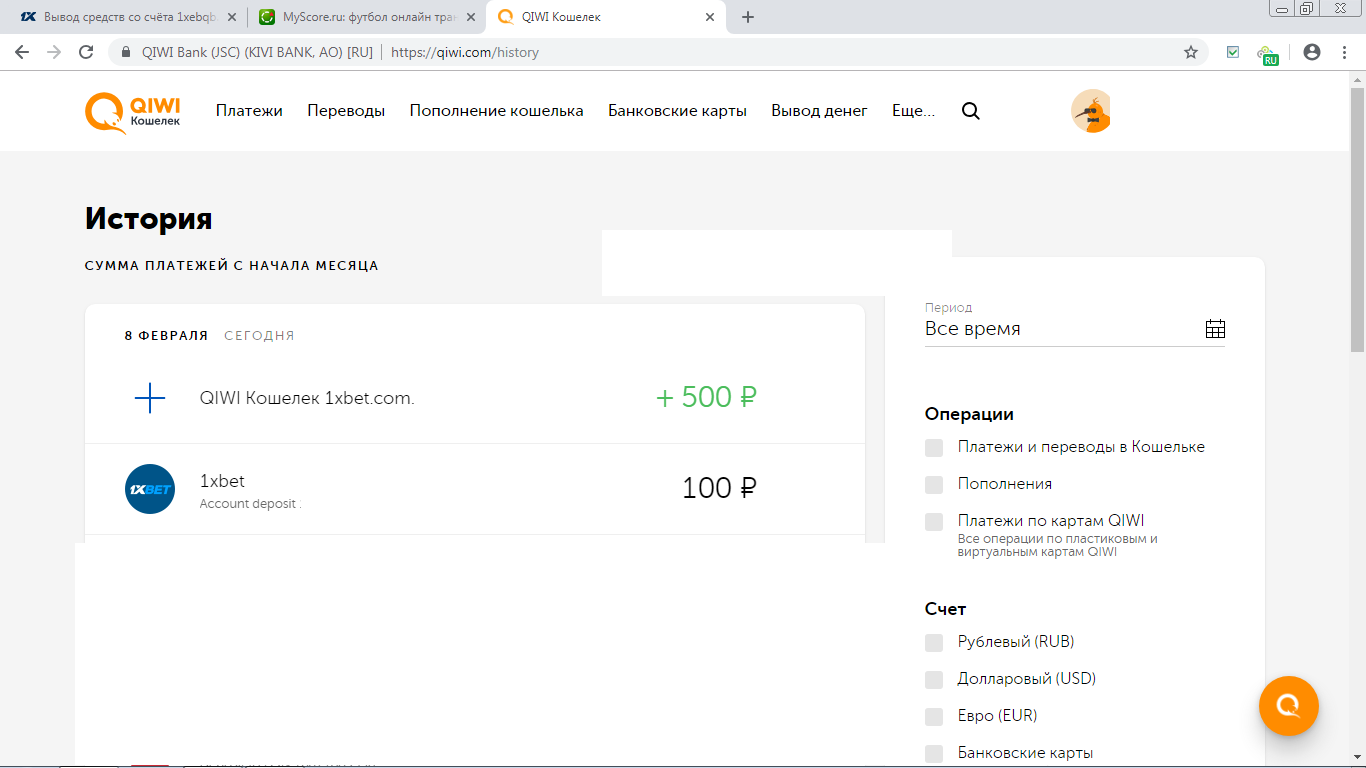Click the orange QIWI chat button
1366x768 pixels.
tap(1288, 706)
